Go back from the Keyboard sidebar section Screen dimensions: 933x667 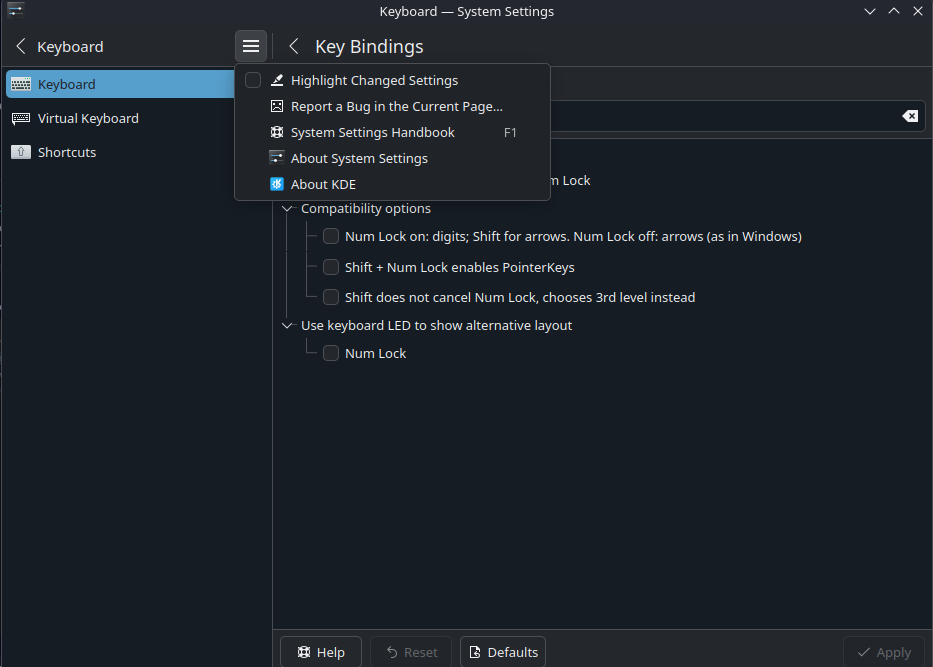pyautogui.click(x=21, y=46)
